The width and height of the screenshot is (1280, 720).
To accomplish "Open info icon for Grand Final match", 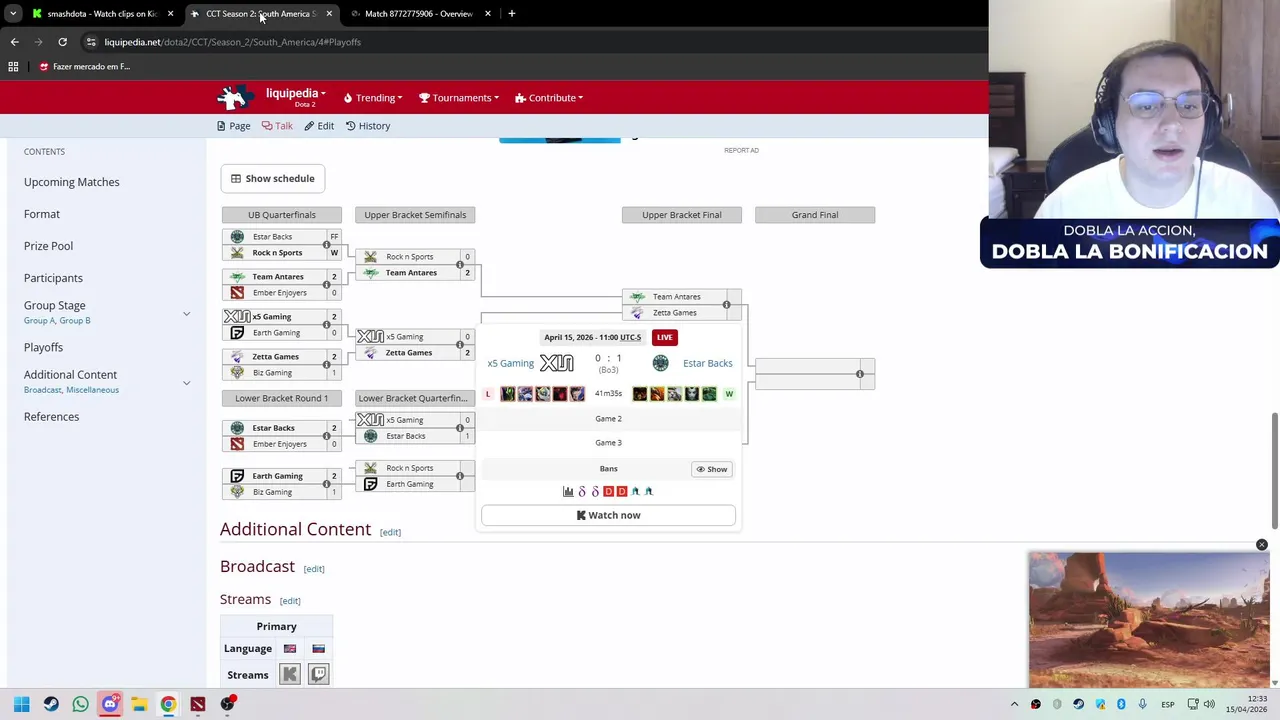I will (x=860, y=374).
